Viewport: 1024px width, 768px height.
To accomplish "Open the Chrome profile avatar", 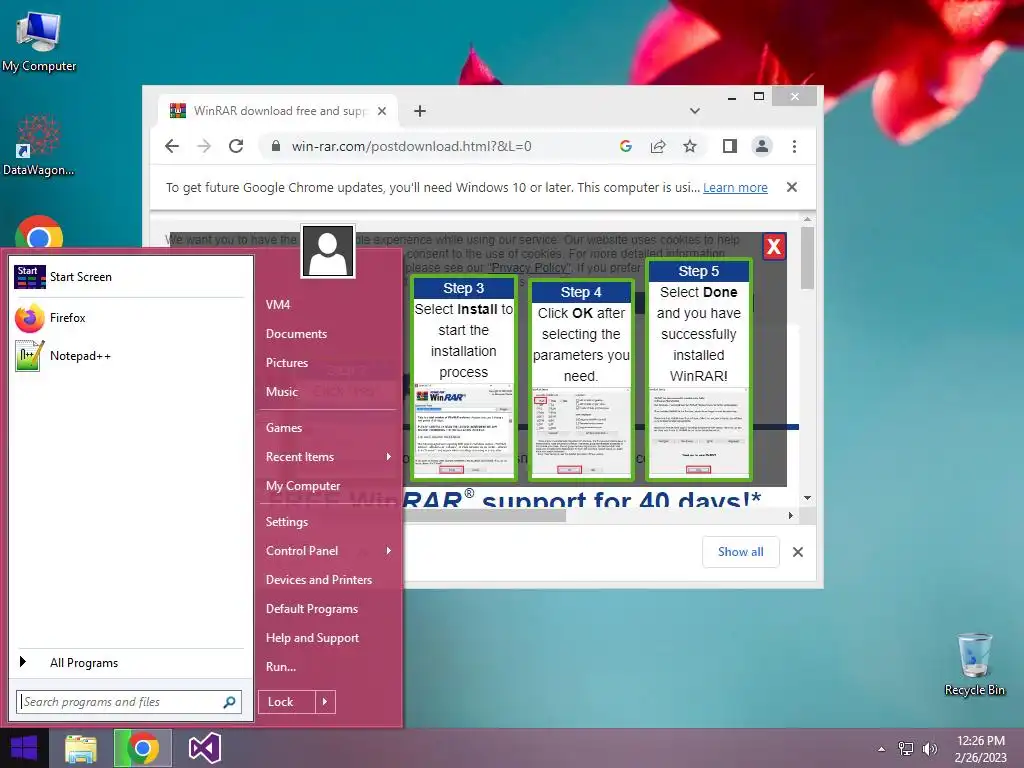I will [x=761, y=146].
